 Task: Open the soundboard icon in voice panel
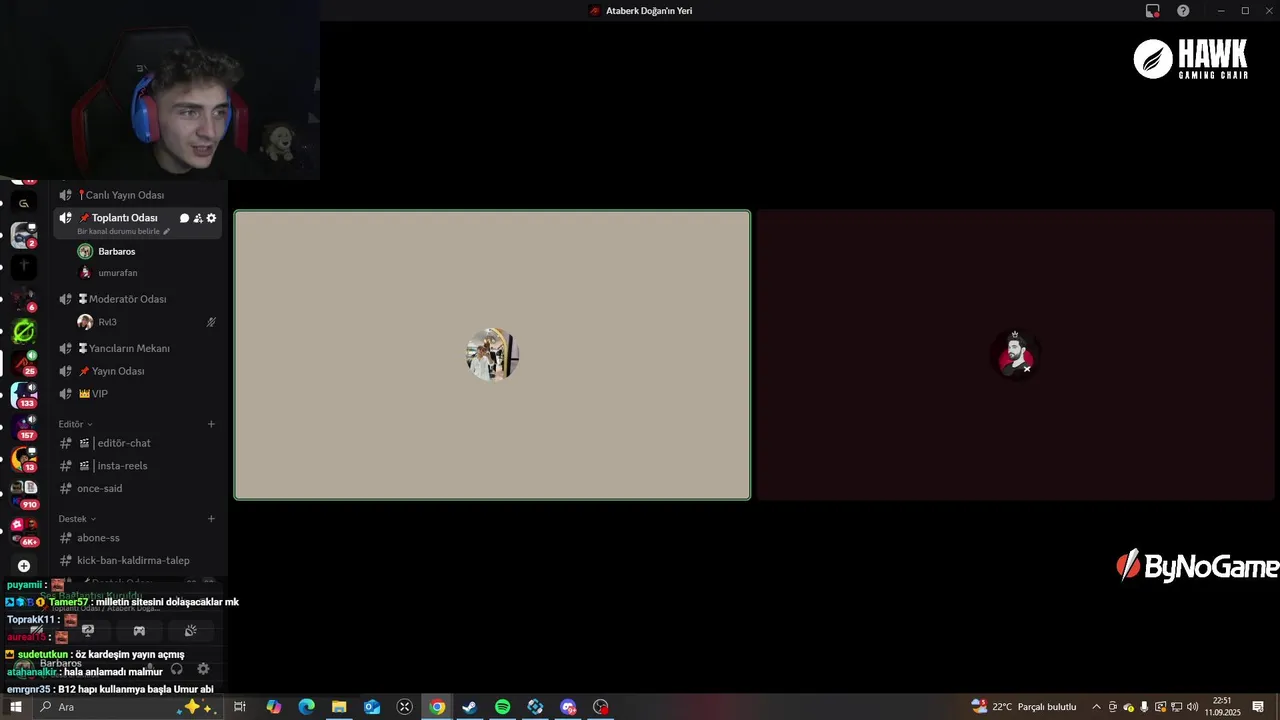[190, 631]
